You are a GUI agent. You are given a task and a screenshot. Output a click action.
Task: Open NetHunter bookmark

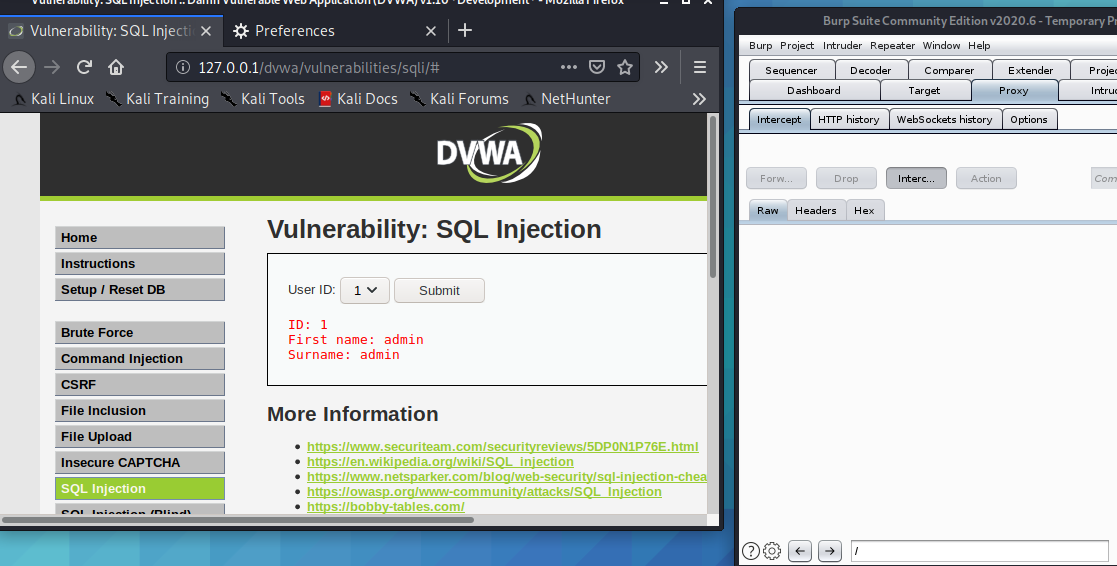tap(566, 99)
